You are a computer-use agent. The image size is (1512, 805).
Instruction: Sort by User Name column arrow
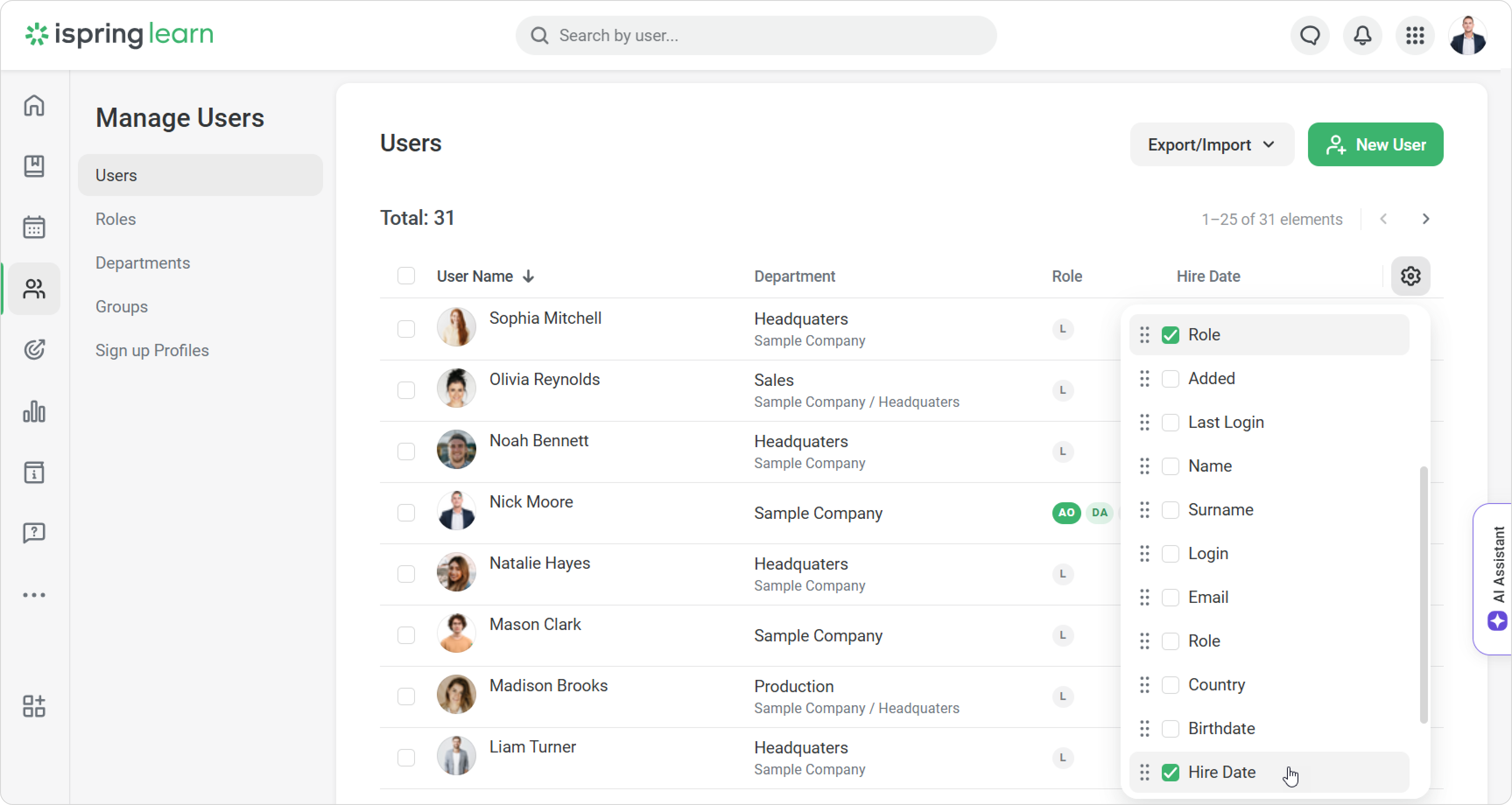tap(528, 276)
